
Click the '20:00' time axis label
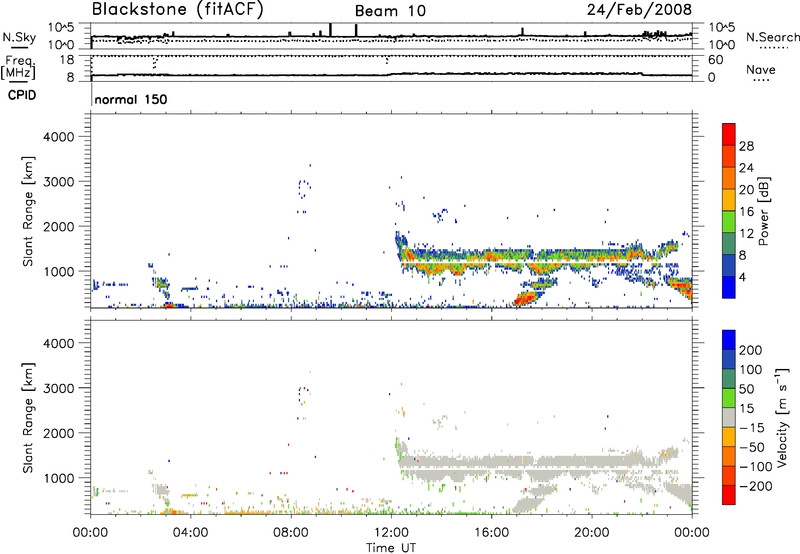click(591, 533)
